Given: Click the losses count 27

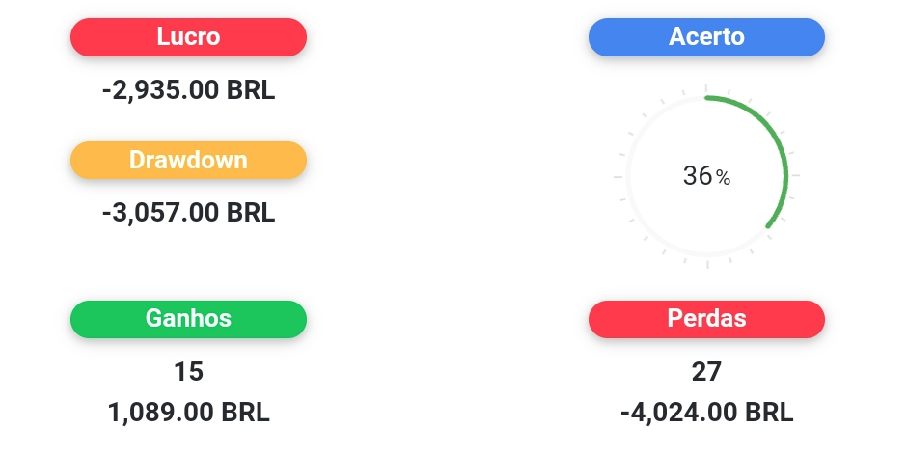Looking at the screenshot, I should (706, 372).
